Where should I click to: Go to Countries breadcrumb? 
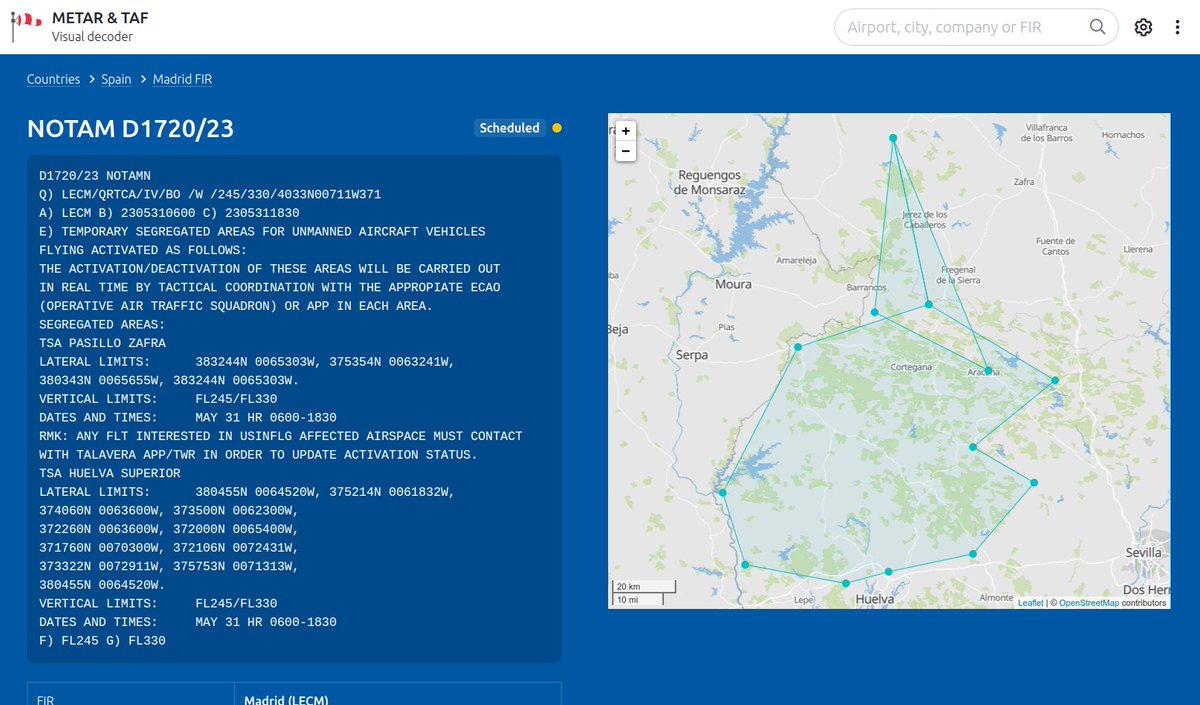[53, 79]
